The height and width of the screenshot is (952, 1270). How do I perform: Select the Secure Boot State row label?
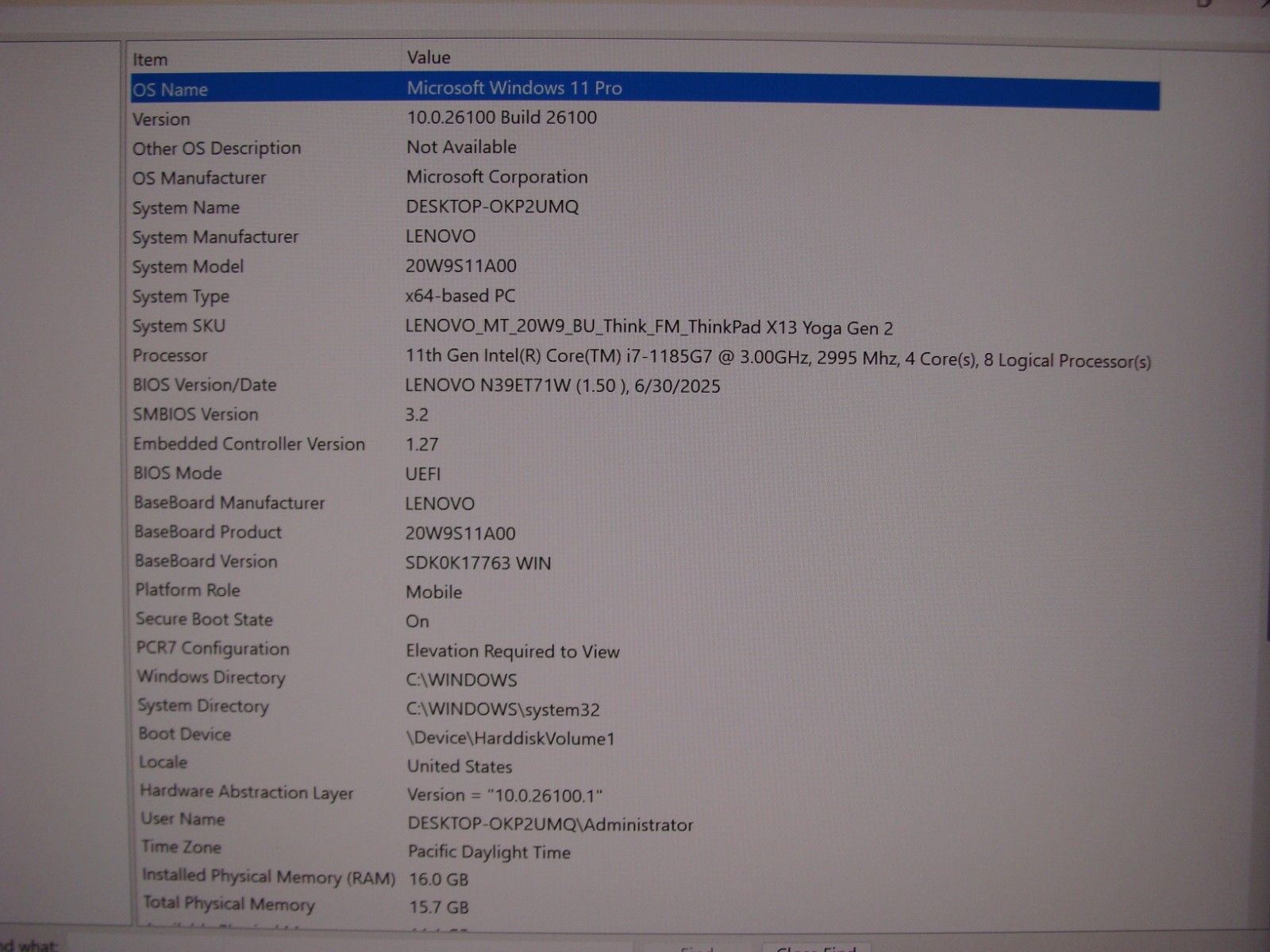pyautogui.click(x=204, y=620)
